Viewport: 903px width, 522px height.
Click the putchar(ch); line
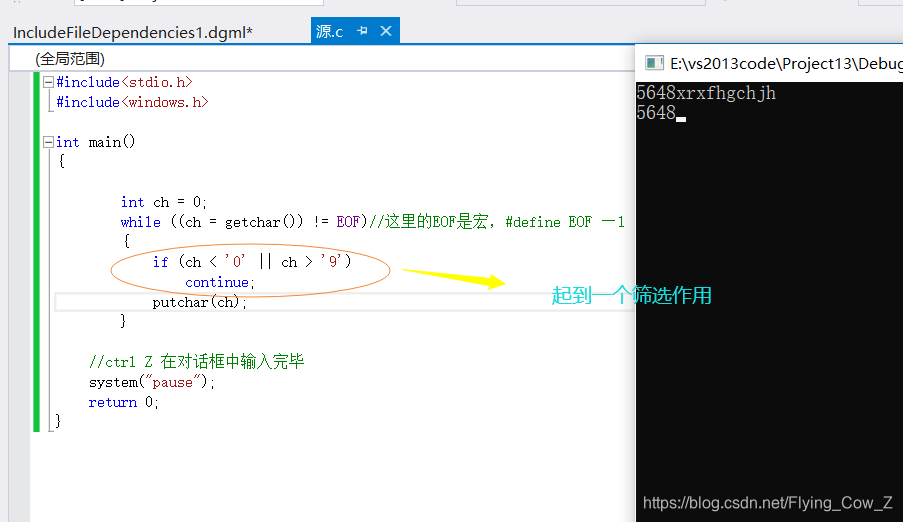[199, 302]
